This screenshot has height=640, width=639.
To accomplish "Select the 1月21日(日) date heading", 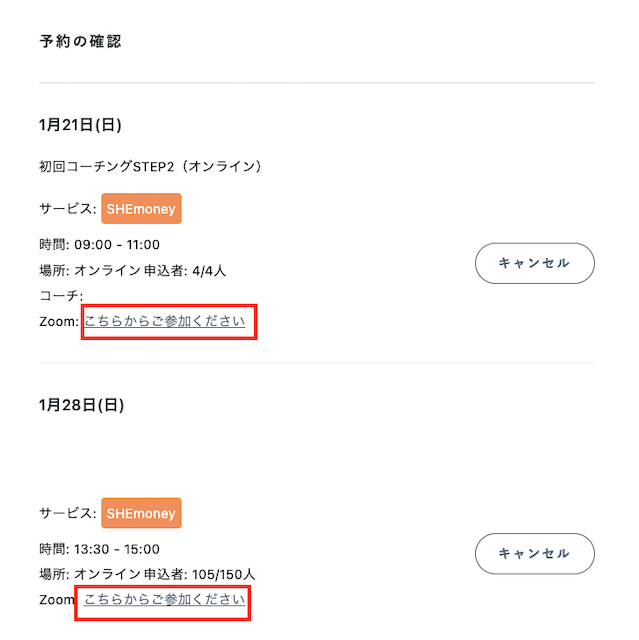I will (80, 125).
